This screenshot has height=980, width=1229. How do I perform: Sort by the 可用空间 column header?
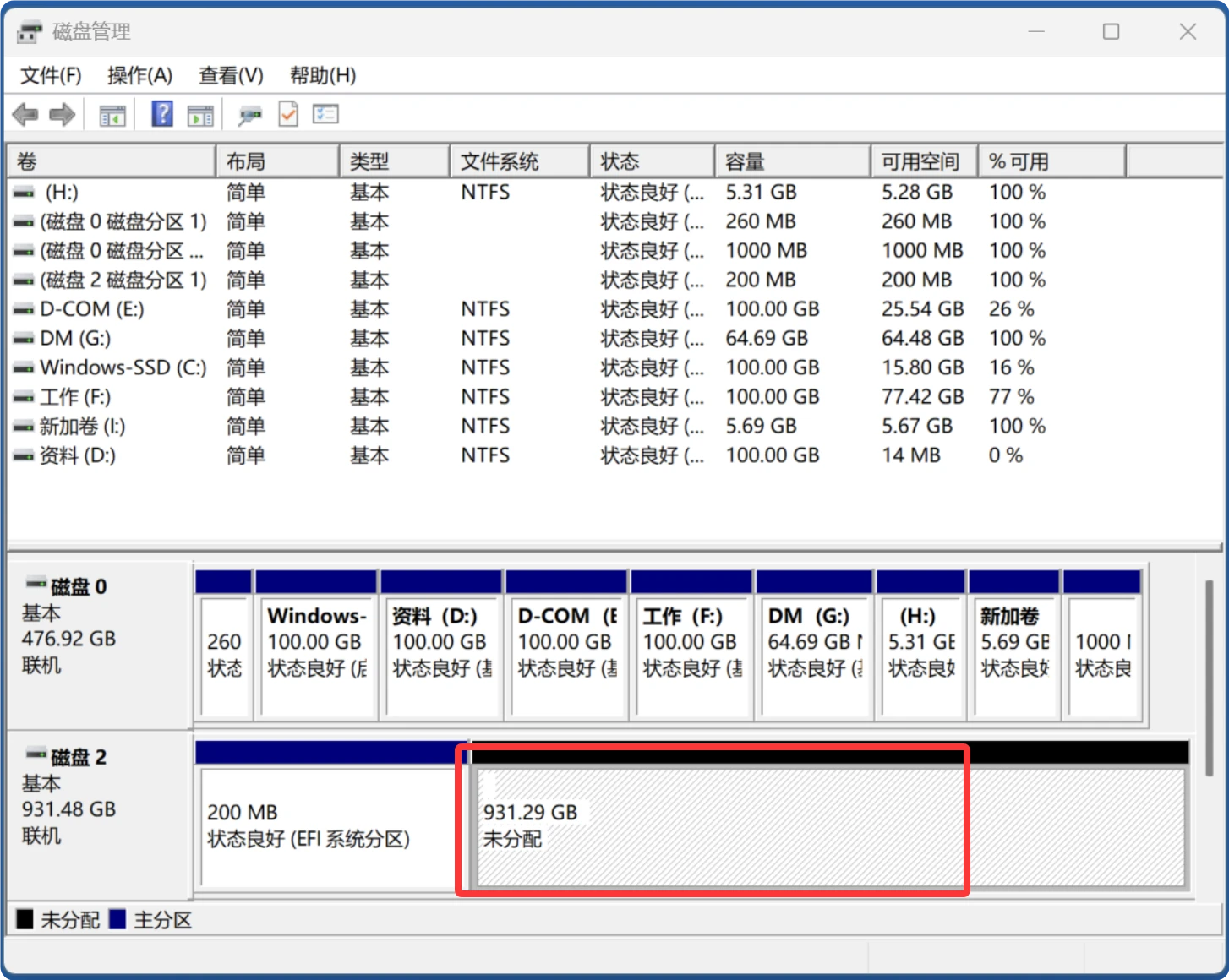pos(924,161)
